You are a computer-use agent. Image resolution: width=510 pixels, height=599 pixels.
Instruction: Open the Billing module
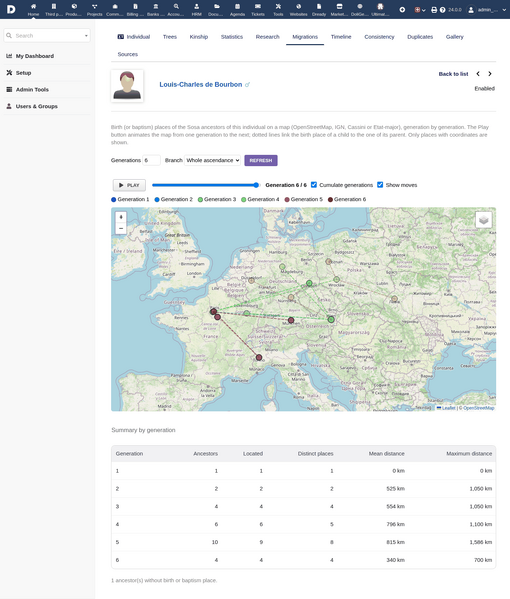point(135,10)
